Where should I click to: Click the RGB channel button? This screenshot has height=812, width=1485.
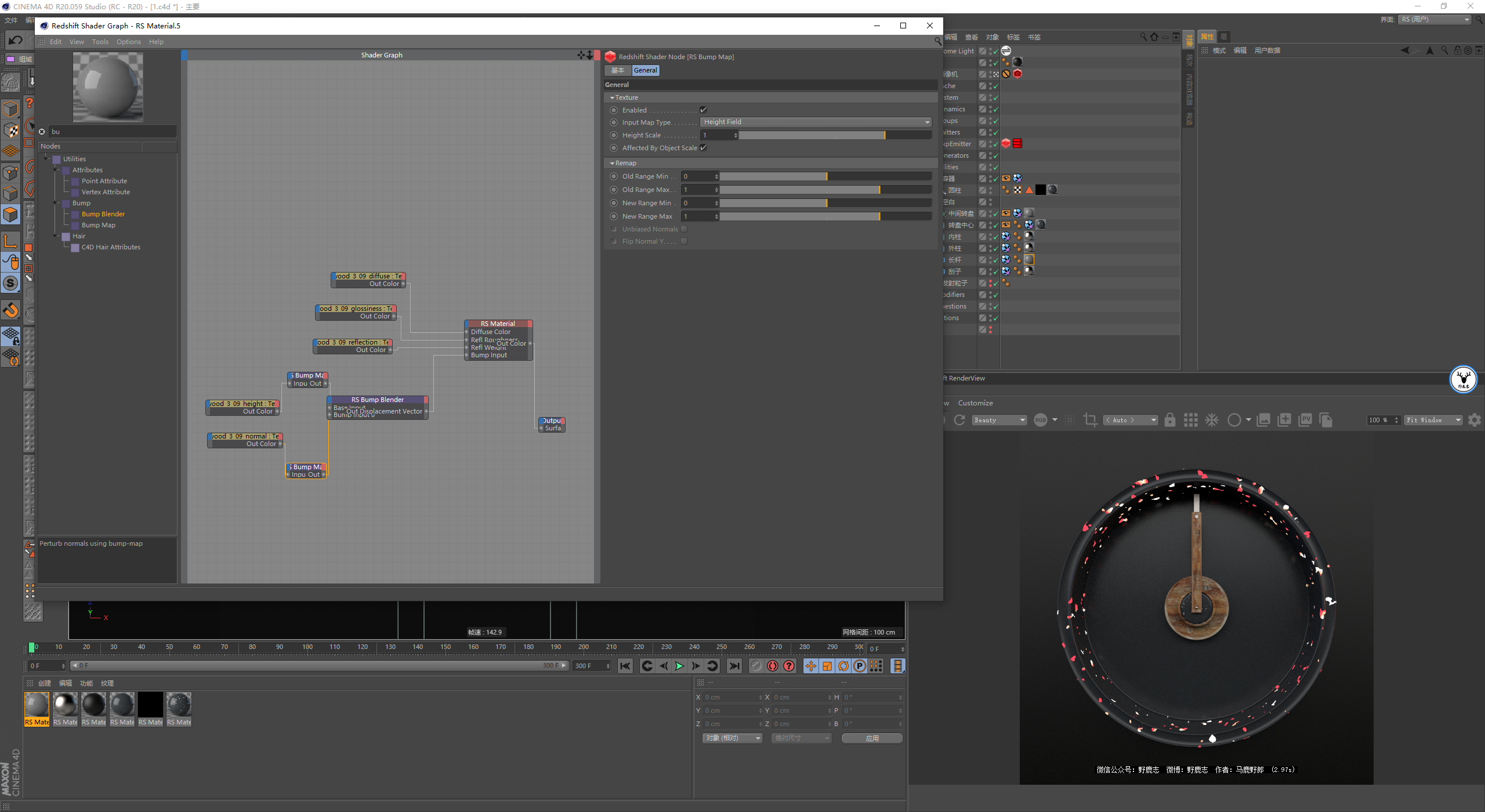coord(1041,420)
